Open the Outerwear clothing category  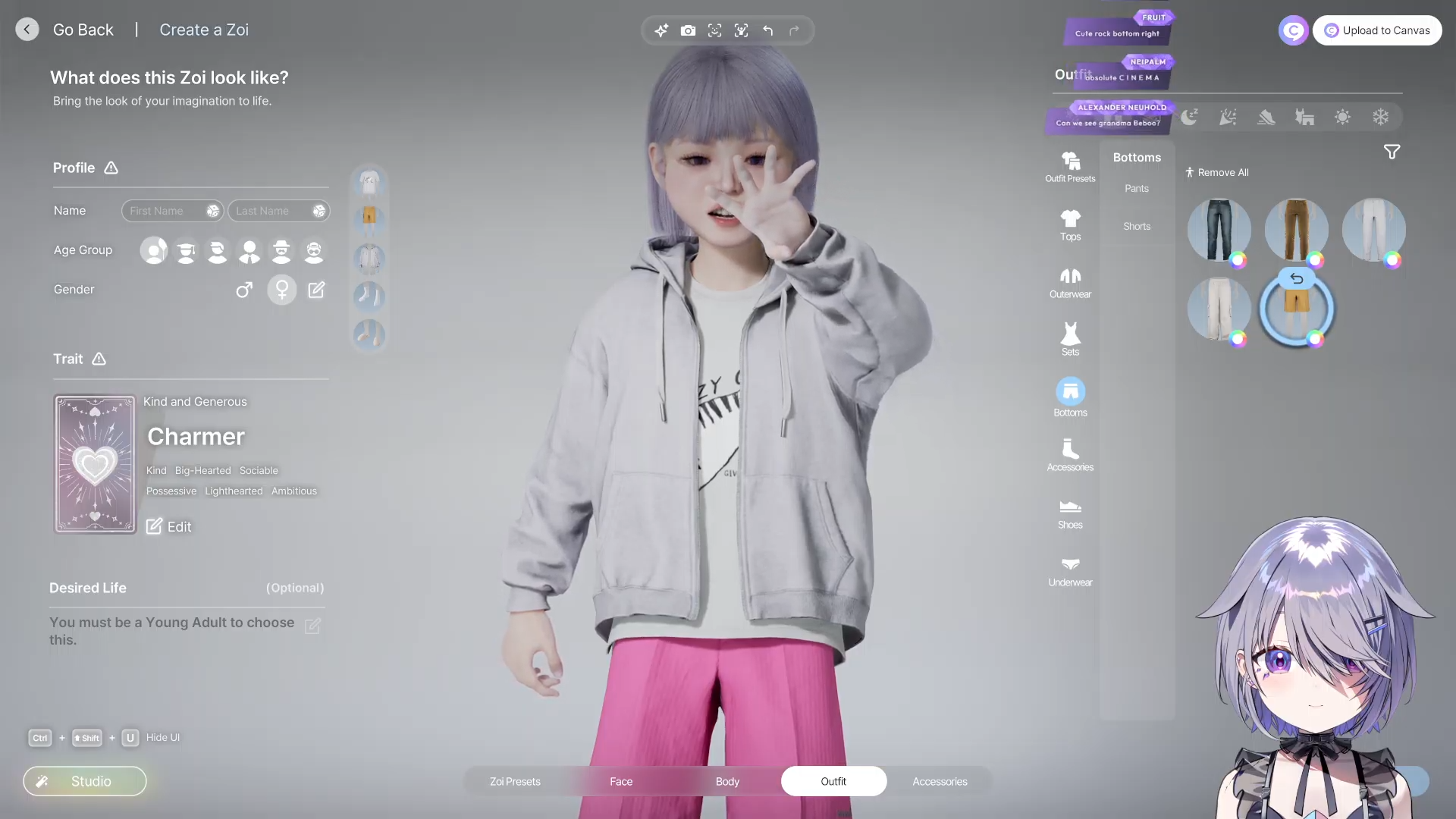click(x=1070, y=283)
